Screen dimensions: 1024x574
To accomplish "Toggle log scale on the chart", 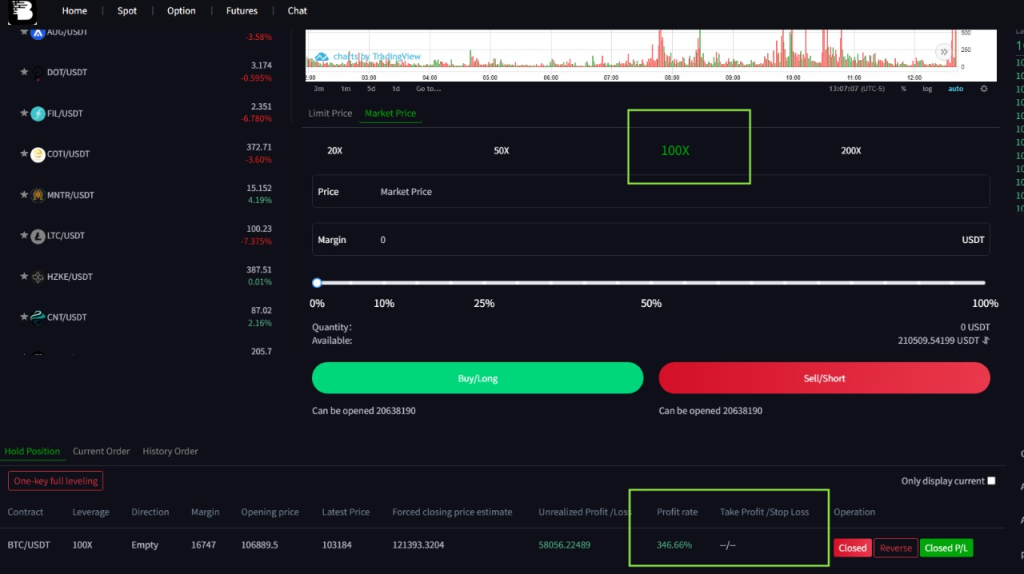I will [927, 89].
